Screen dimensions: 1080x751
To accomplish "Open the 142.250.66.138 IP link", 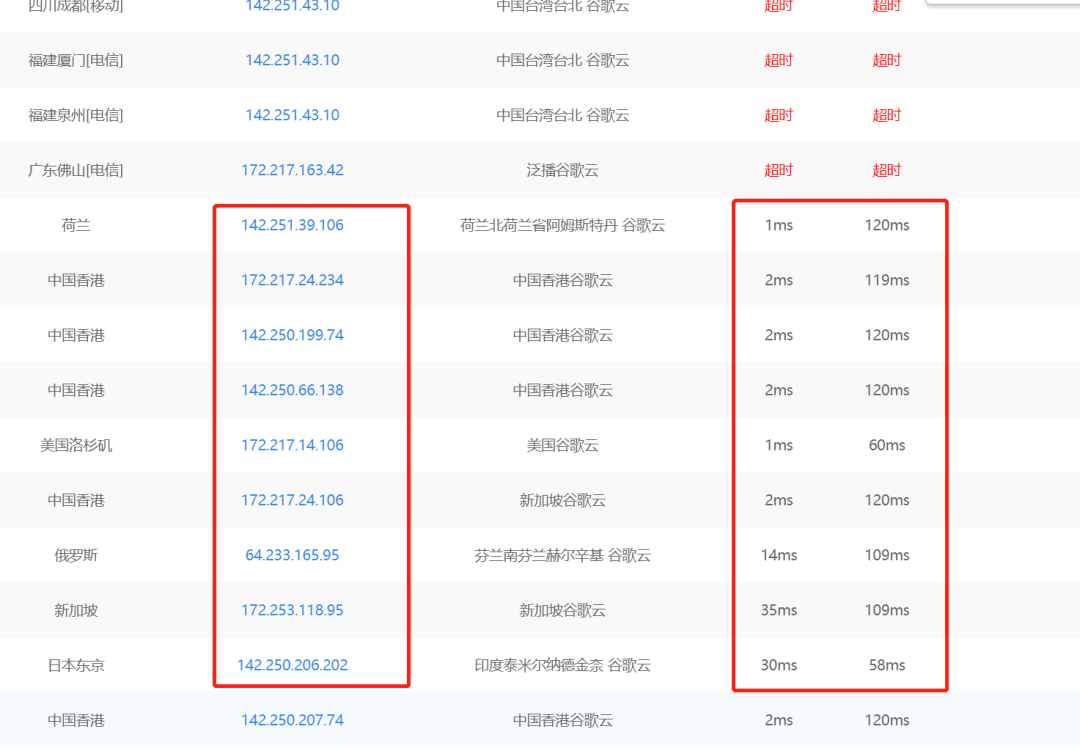I will (292, 391).
